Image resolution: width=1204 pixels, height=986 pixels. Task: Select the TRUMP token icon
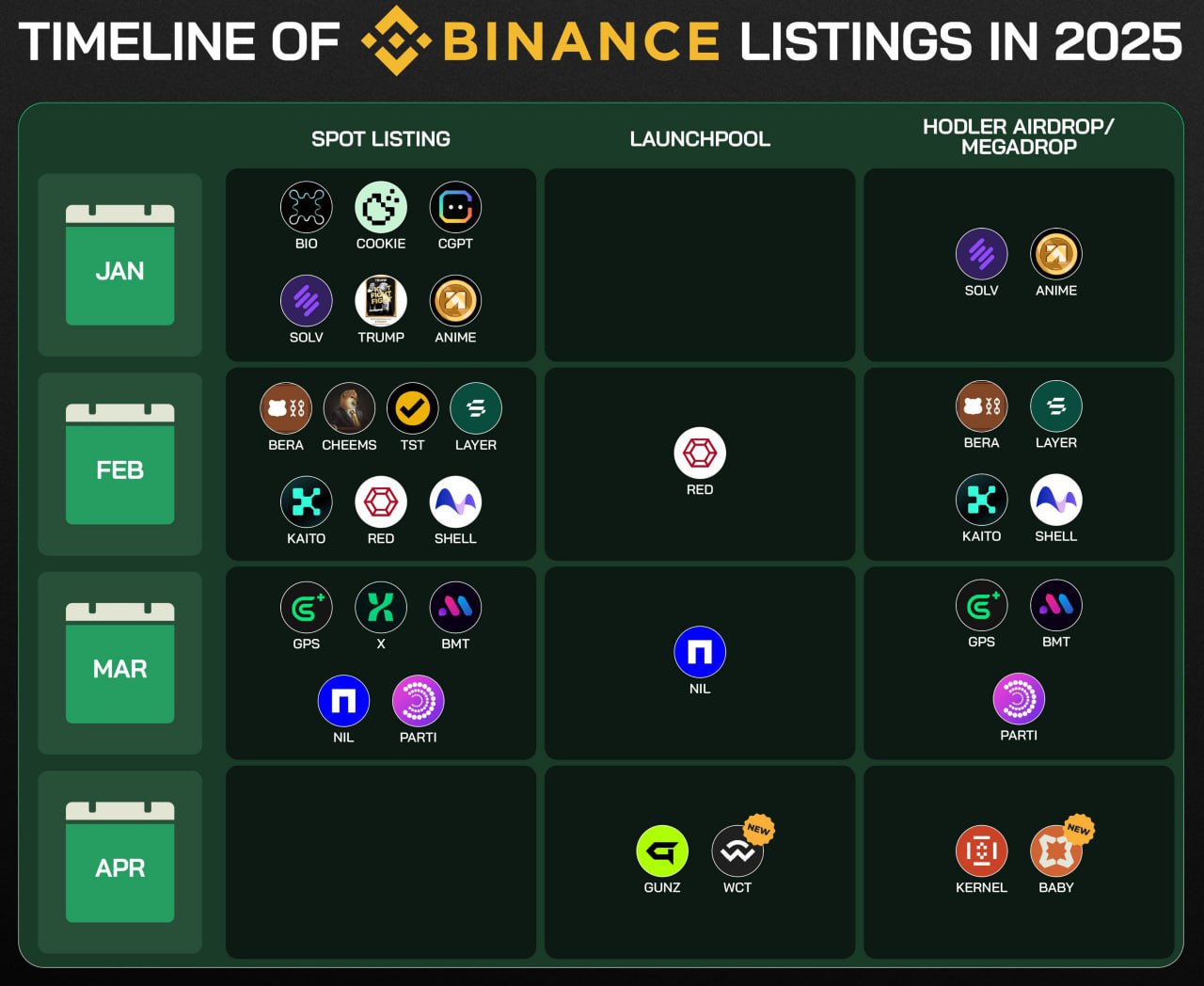(381, 301)
